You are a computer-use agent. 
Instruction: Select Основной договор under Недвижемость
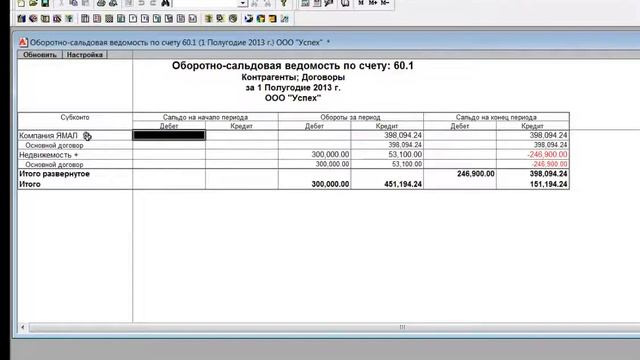tap(54, 164)
